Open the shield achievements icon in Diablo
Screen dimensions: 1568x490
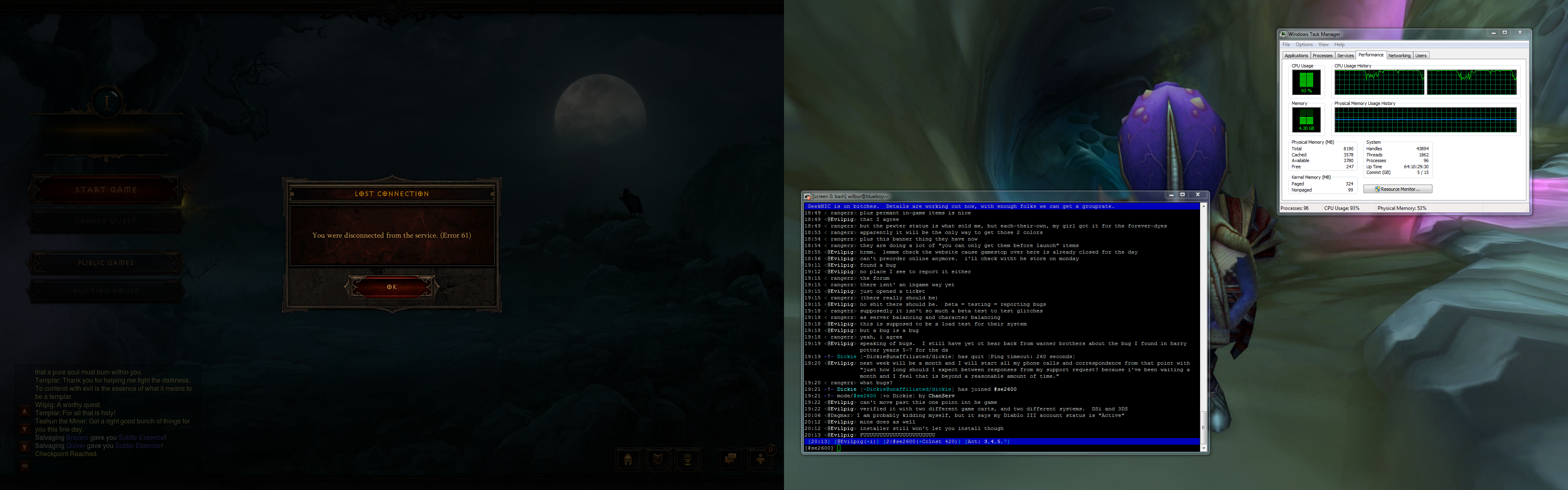[658, 459]
